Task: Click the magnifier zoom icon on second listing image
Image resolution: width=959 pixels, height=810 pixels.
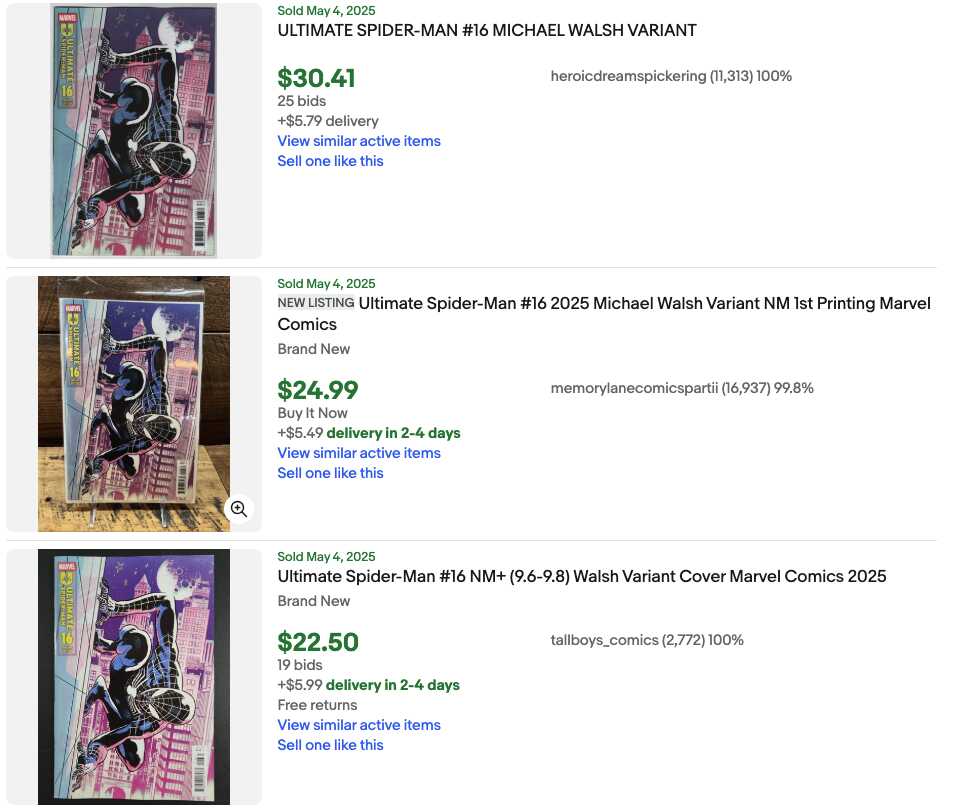Action: point(239,509)
